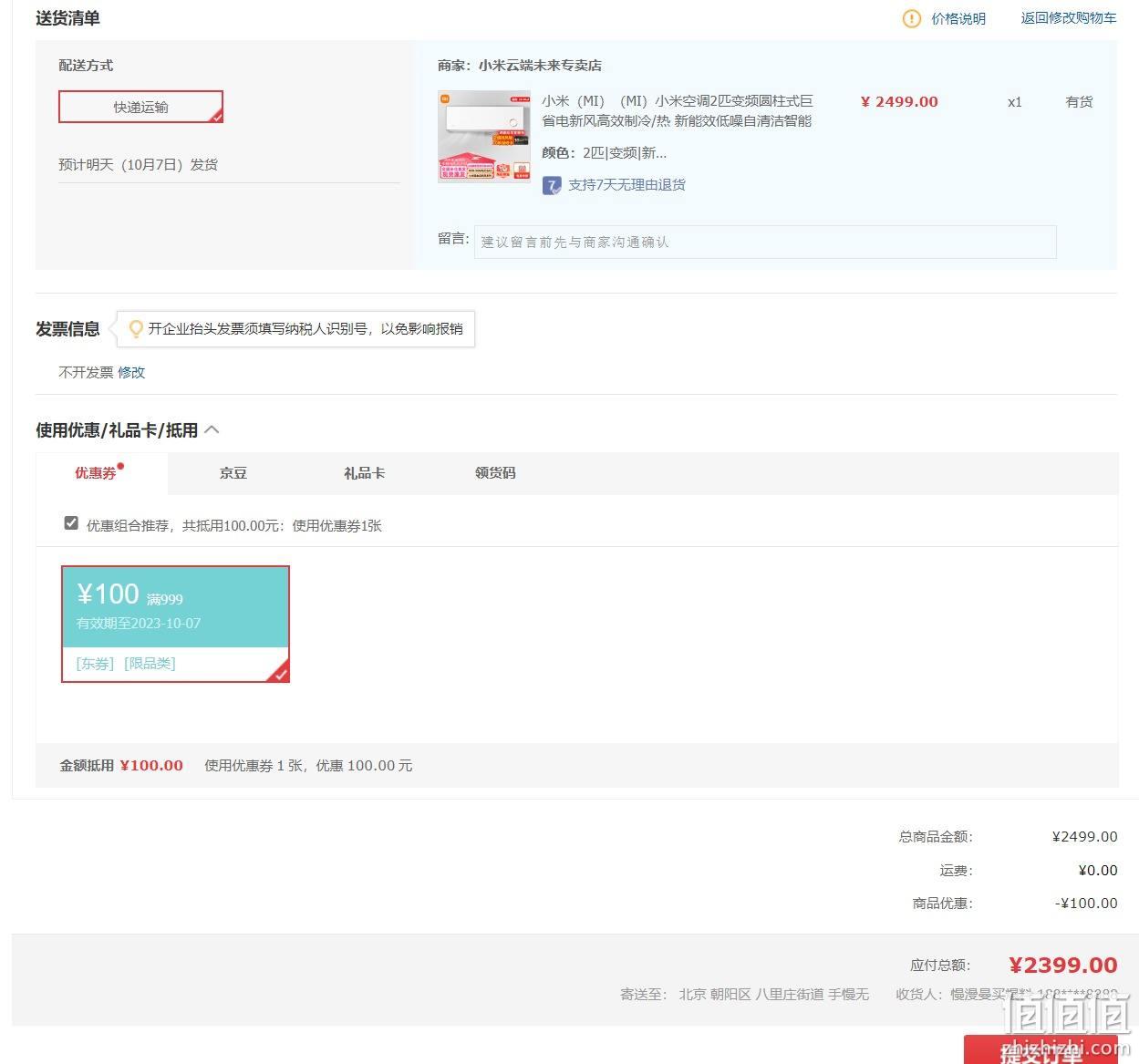This screenshot has width=1139, height=1064.
Task: Click the estimated shipping date text
Action: (x=139, y=165)
